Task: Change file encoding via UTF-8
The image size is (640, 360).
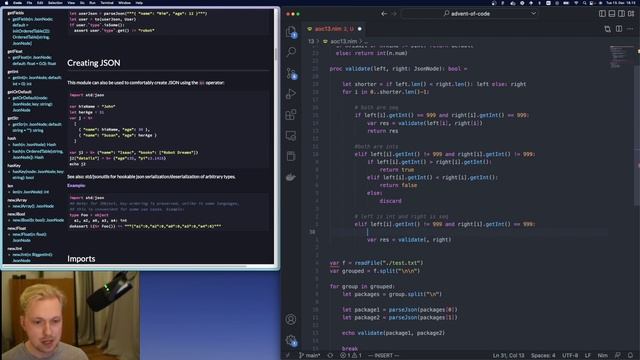Action: tap(570, 356)
